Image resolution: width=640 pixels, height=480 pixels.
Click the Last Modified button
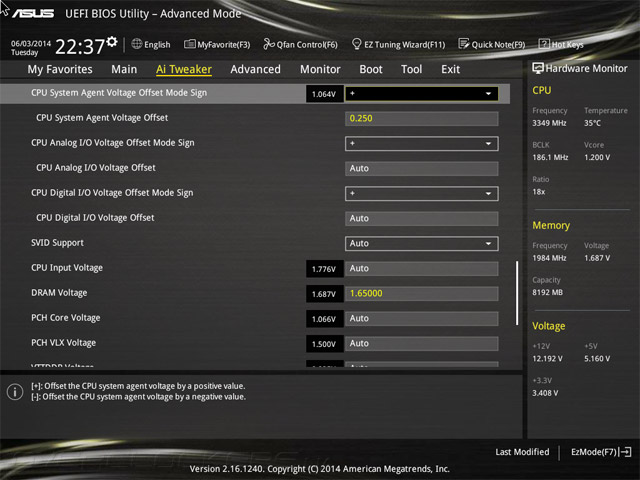[x=522, y=452]
